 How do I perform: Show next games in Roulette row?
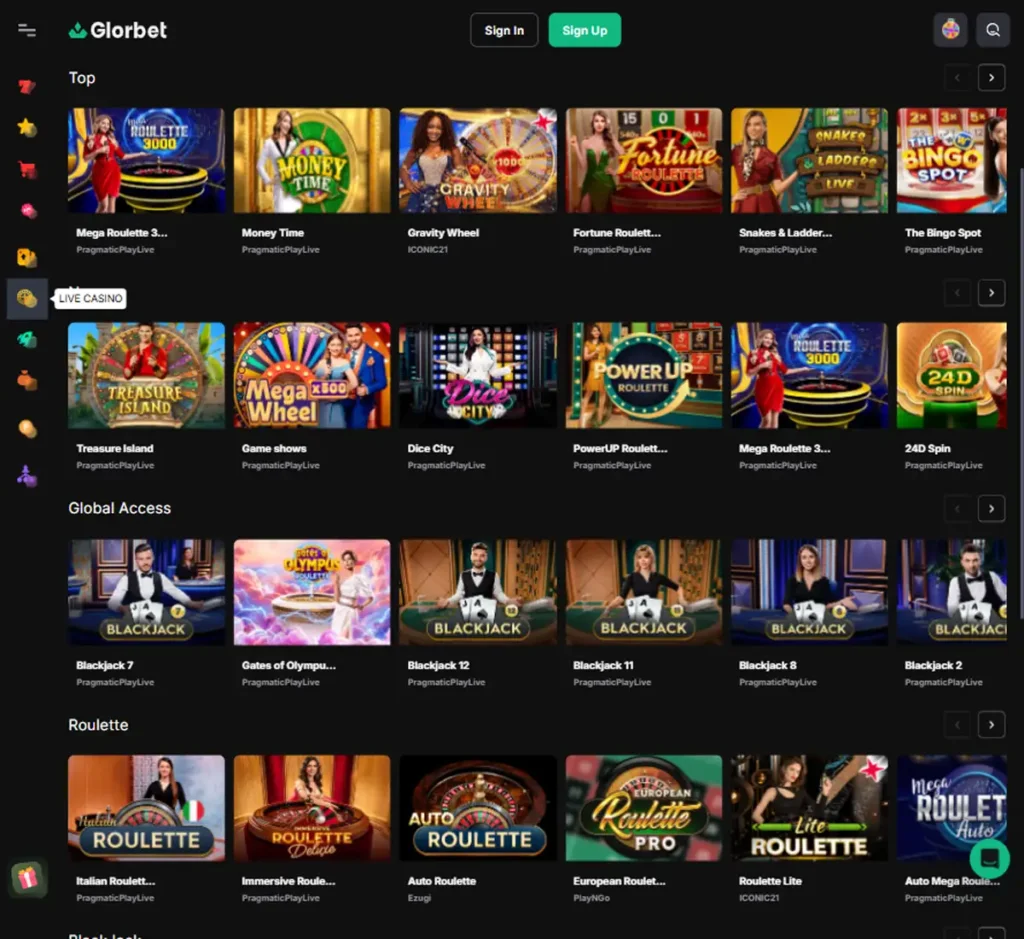click(991, 724)
